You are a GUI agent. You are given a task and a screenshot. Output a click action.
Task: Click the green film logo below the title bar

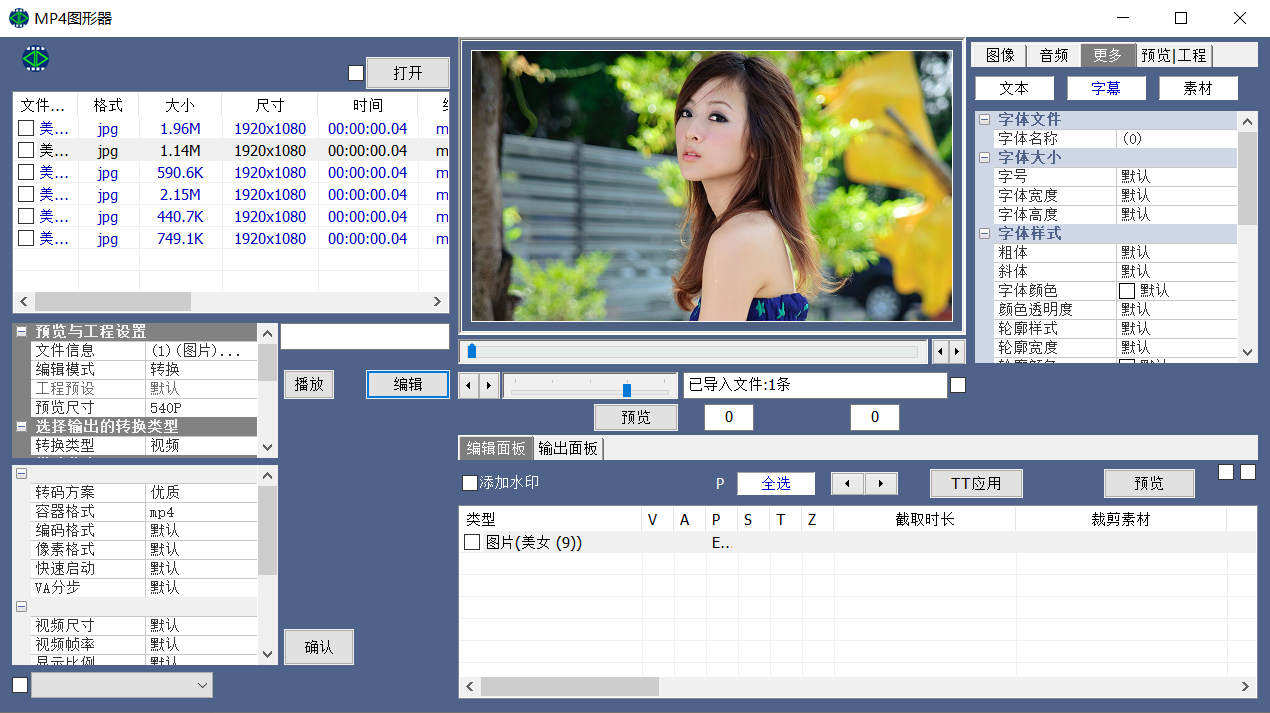(36, 58)
